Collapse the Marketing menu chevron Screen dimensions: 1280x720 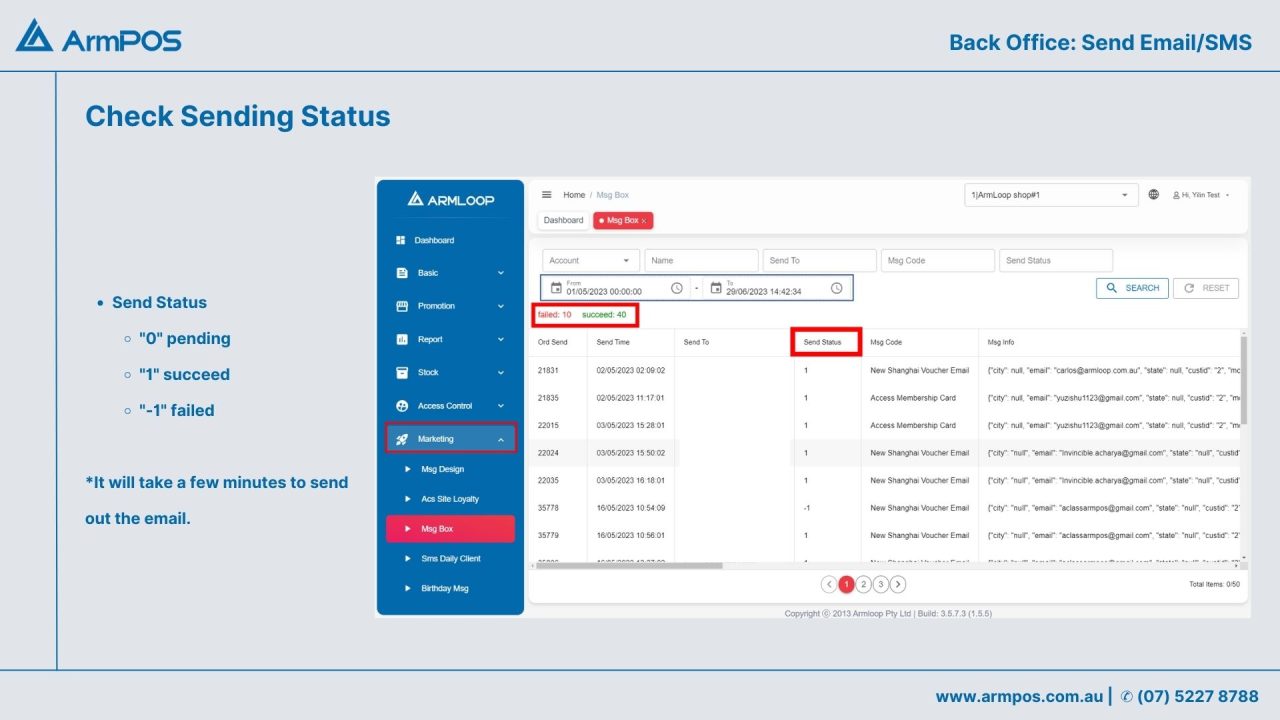pyautogui.click(x=501, y=439)
